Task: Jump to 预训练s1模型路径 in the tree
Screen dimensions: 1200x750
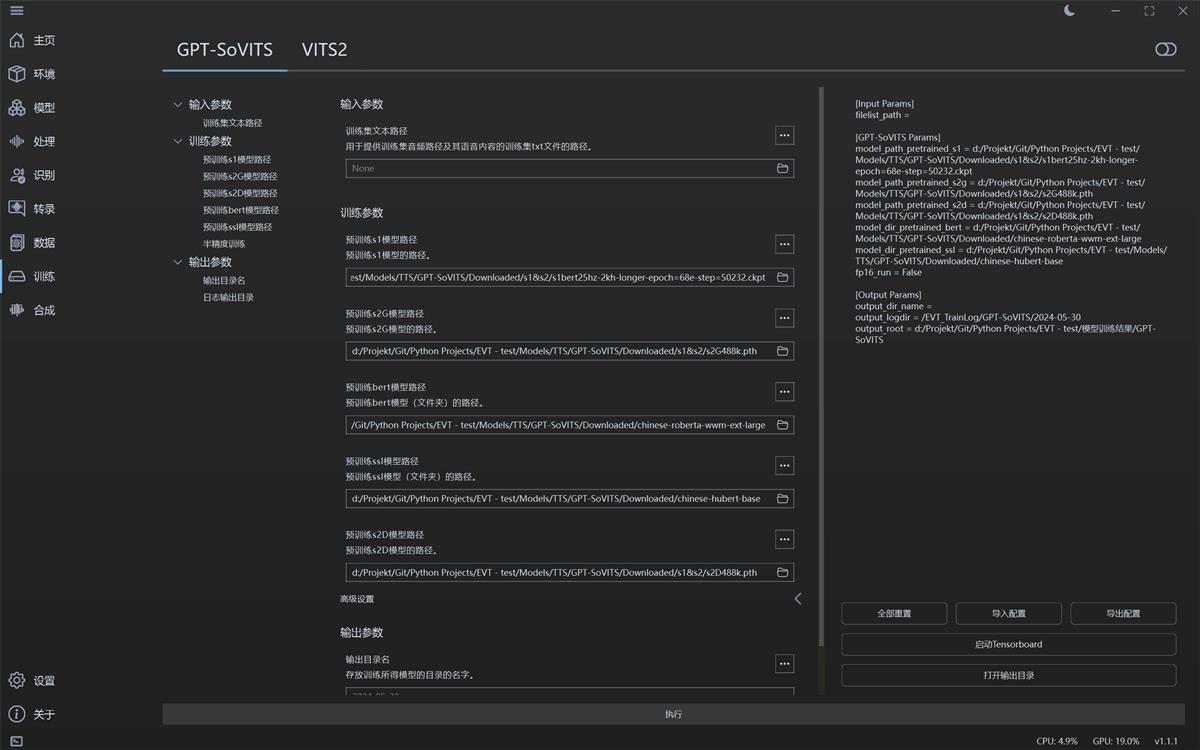Action: pyautogui.click(x=236, y=160)
